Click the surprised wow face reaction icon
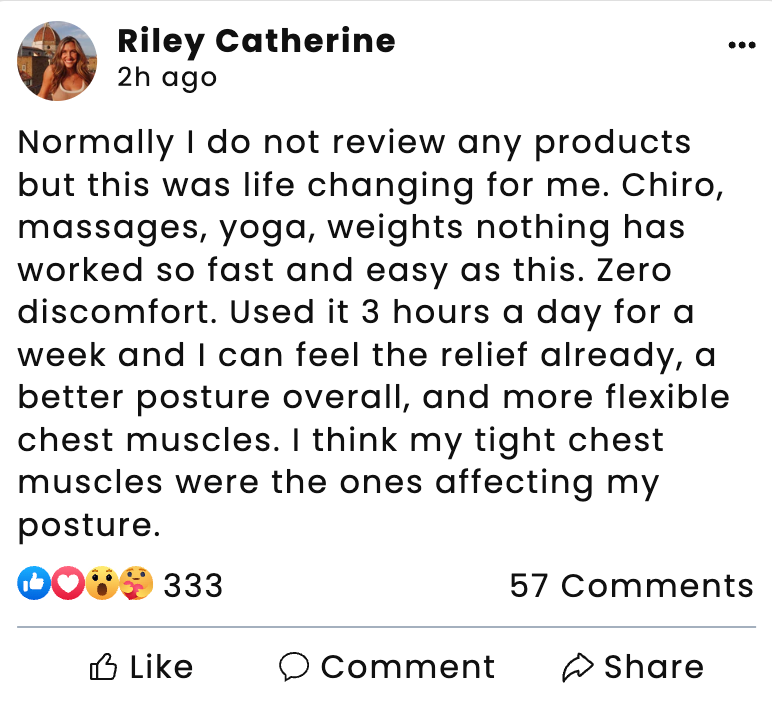The width and height of the screenshot is (772, 708). click(x=101, y=584)
